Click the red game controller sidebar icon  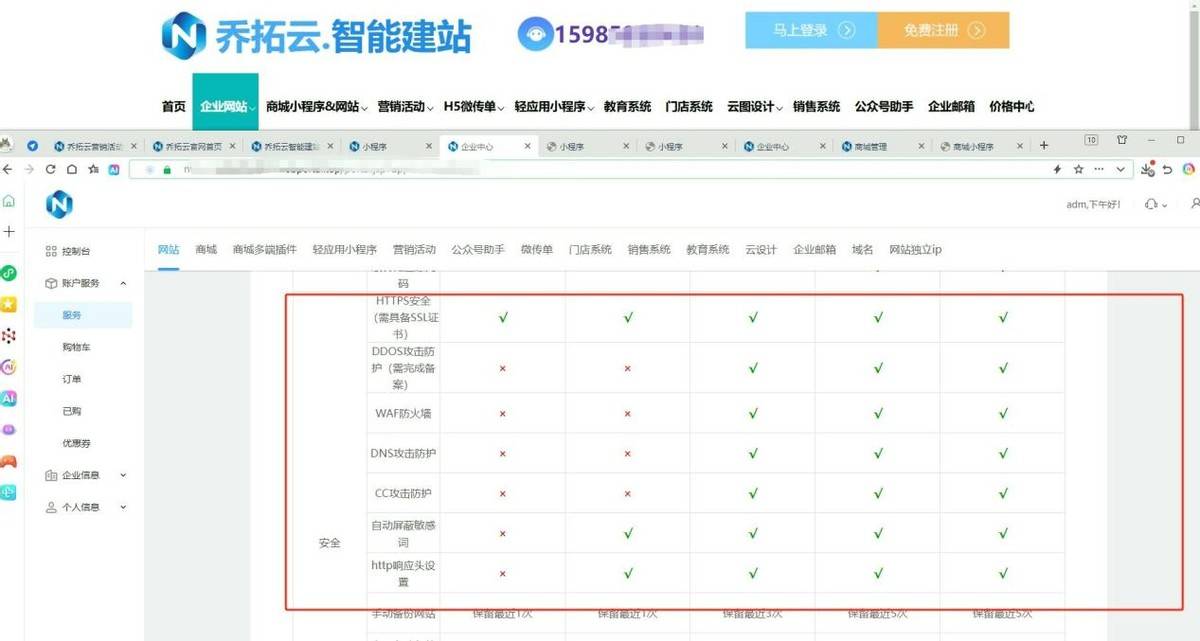coord(9,461)
